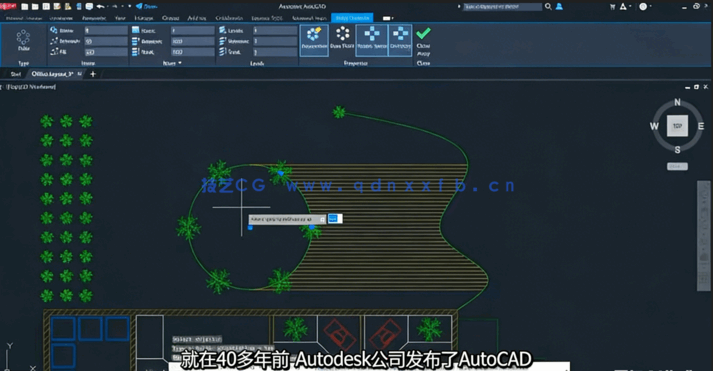The image size is (713, 371).
Task: Click the Levels count icon
Action: (x=222, y=30)
